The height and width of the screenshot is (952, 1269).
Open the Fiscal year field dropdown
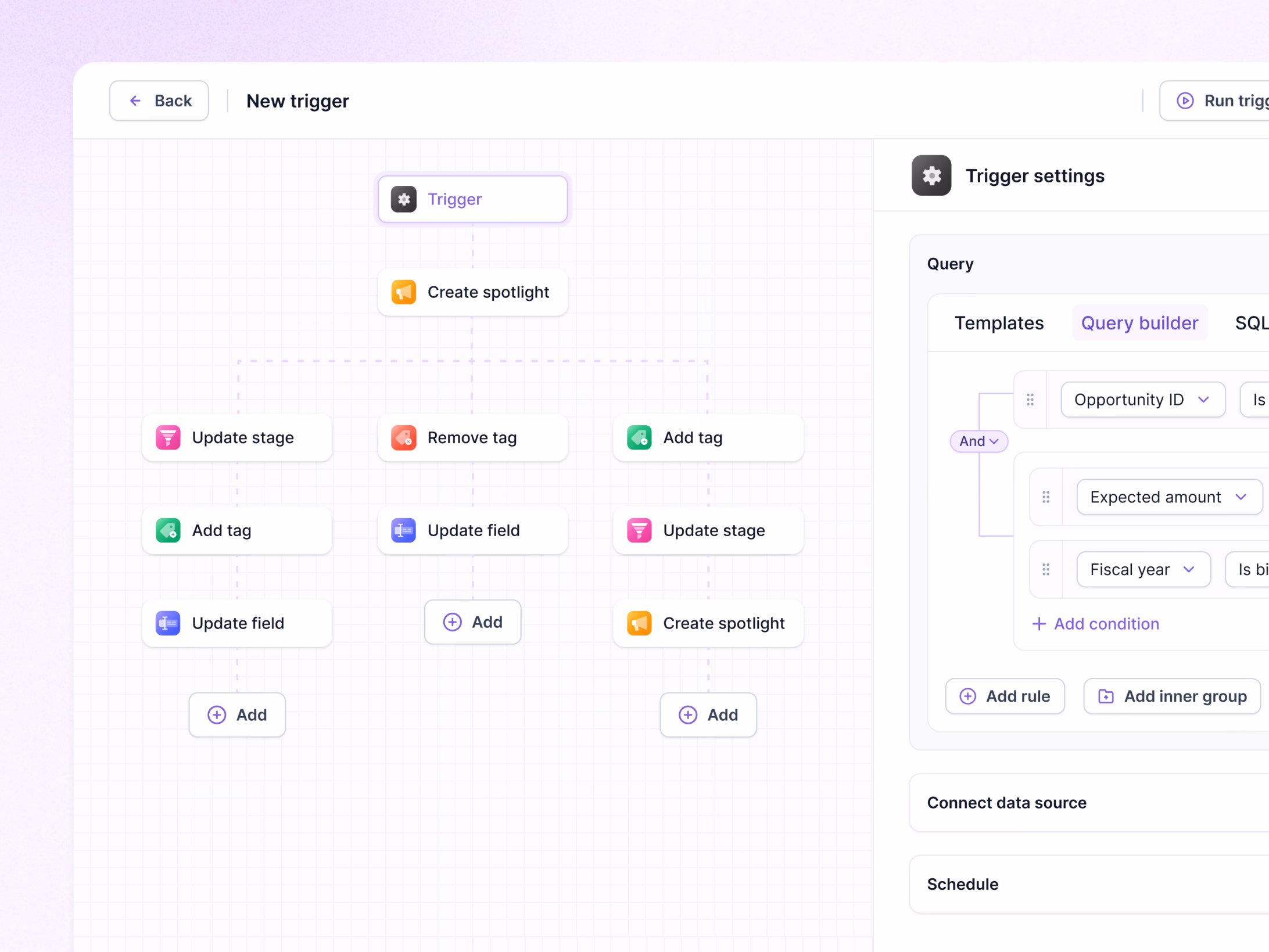pos(1143,570)
